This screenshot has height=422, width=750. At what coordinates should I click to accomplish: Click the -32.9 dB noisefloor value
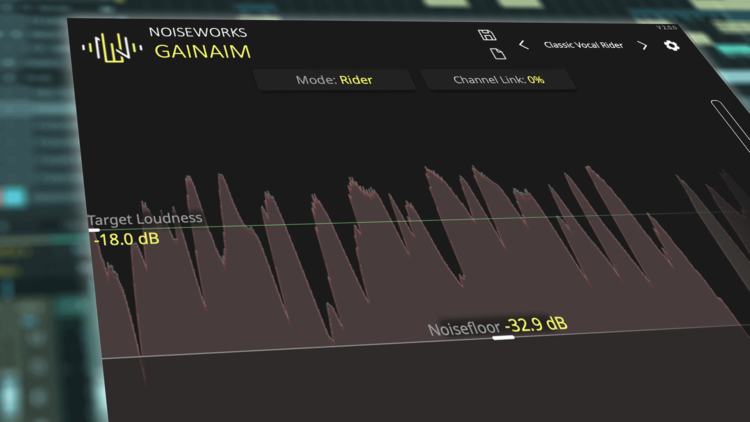(x=536, y=325)
